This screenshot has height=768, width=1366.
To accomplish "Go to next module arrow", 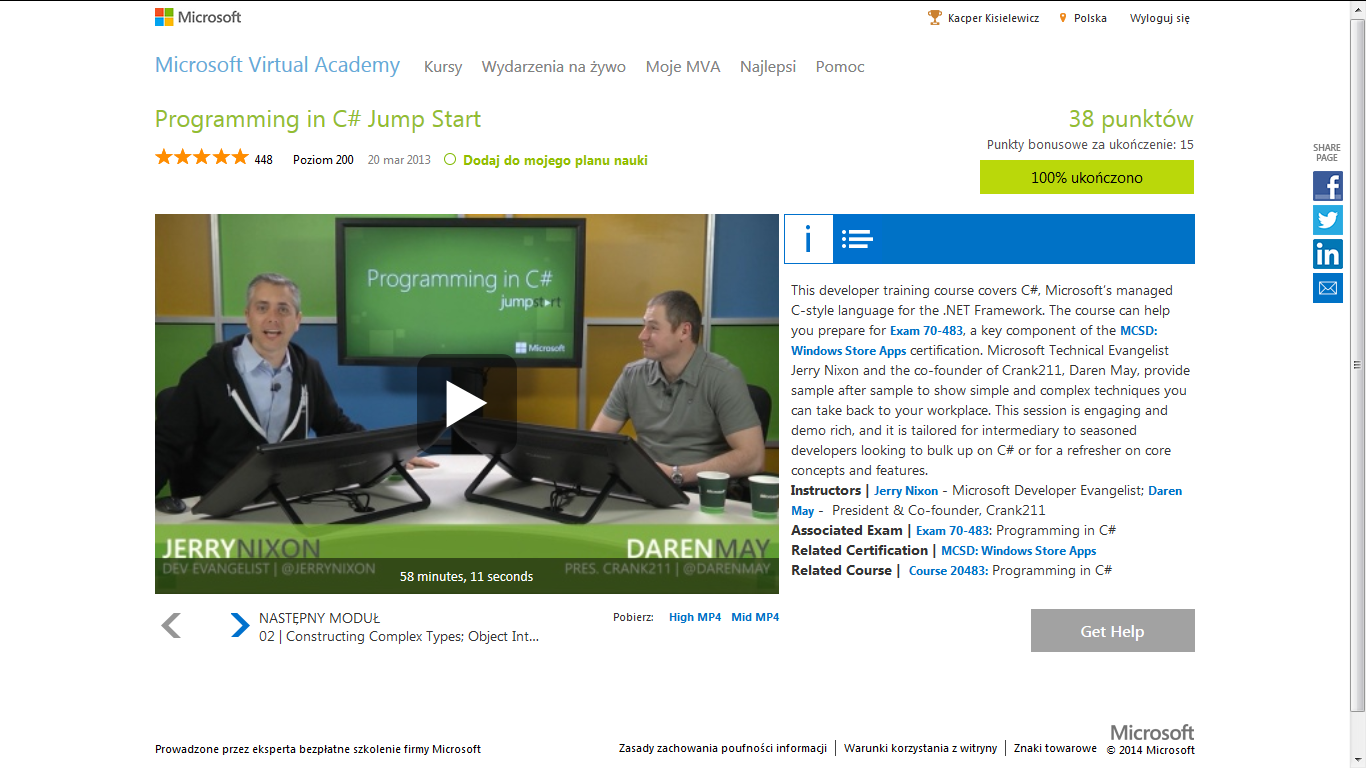I will [240, 626].
